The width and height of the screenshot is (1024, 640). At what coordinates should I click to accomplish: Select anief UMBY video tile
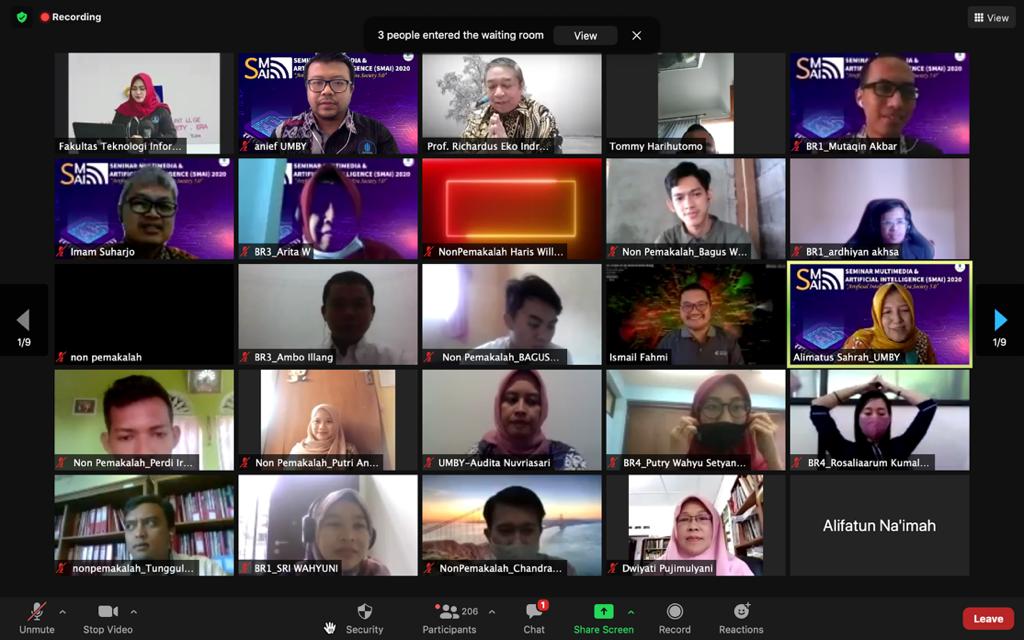pyautogui.click(x=328, y=103)
